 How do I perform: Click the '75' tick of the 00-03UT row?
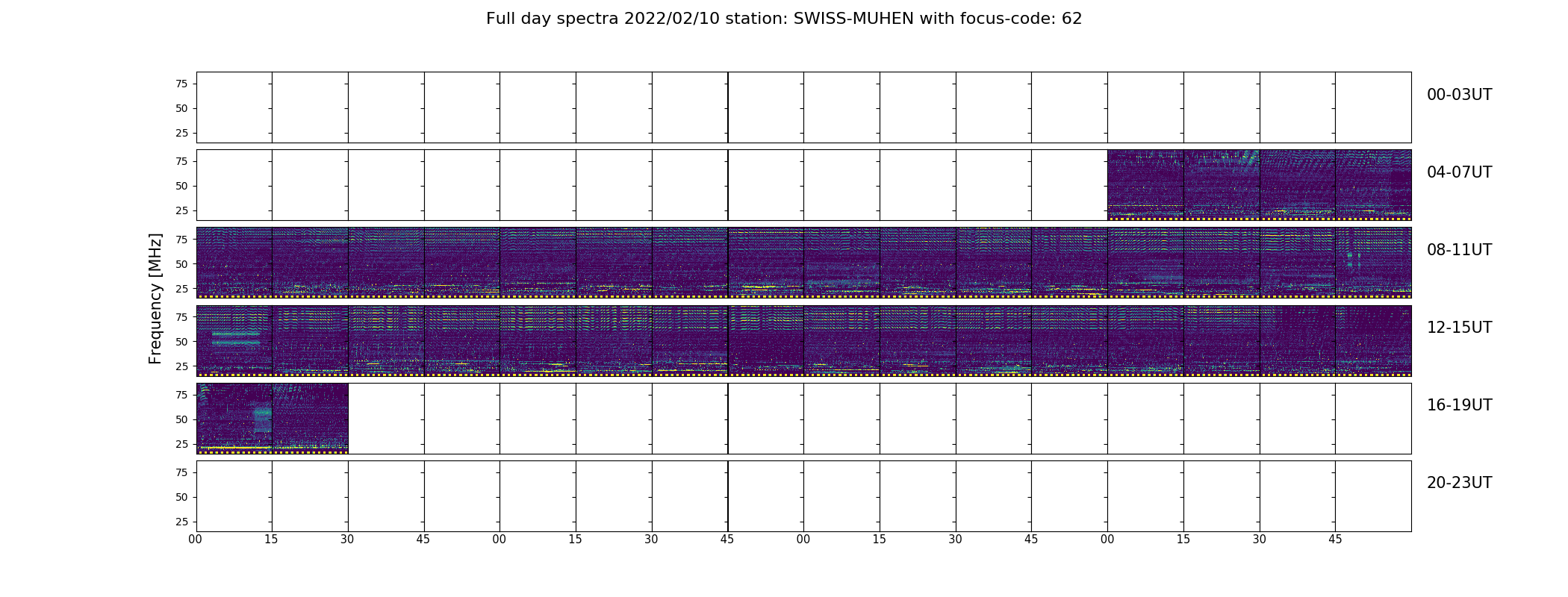(x=181, y=84)
